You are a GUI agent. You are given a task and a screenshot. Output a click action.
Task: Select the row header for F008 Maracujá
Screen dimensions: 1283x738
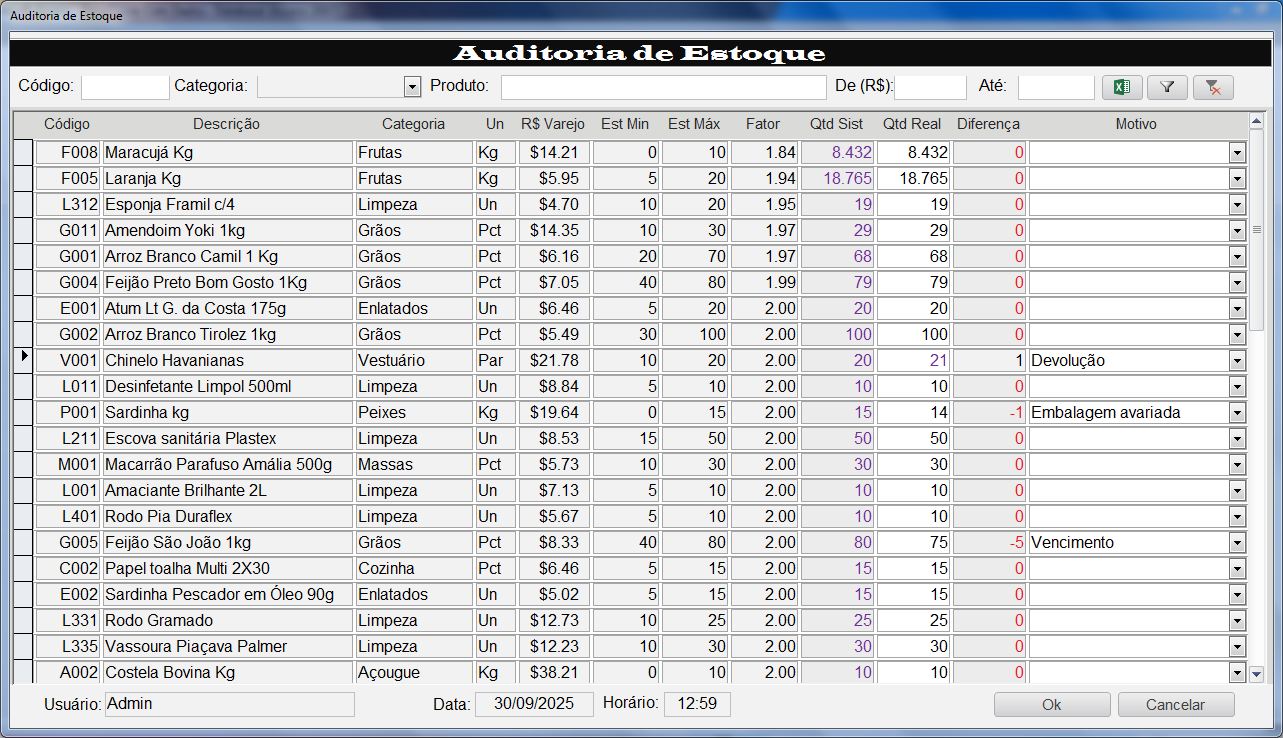24,153
